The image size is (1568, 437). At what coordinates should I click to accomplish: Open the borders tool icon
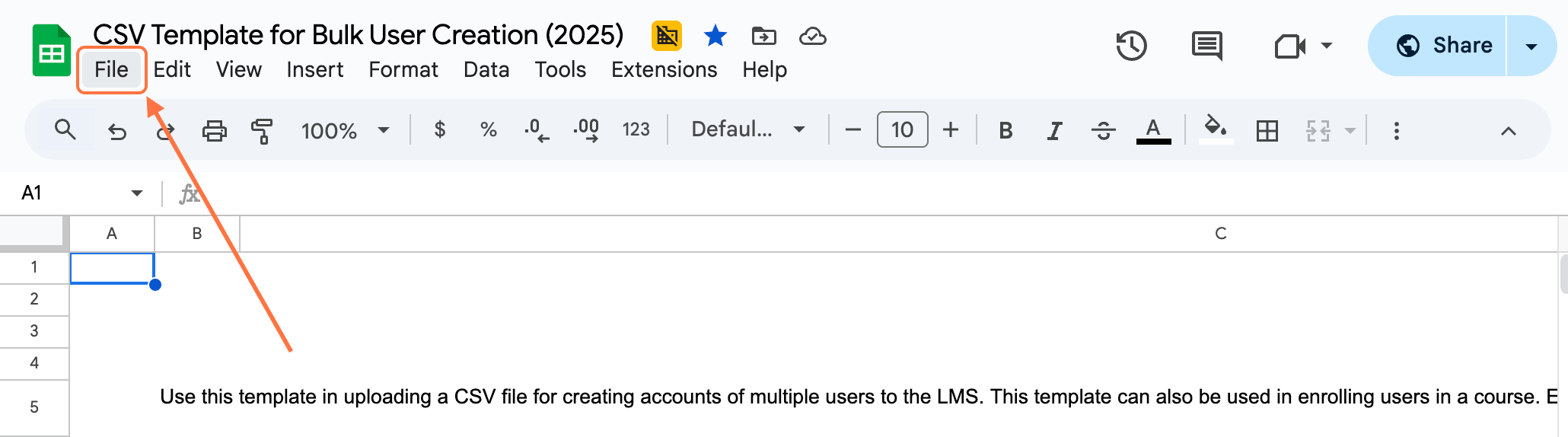pos(1267,131)
